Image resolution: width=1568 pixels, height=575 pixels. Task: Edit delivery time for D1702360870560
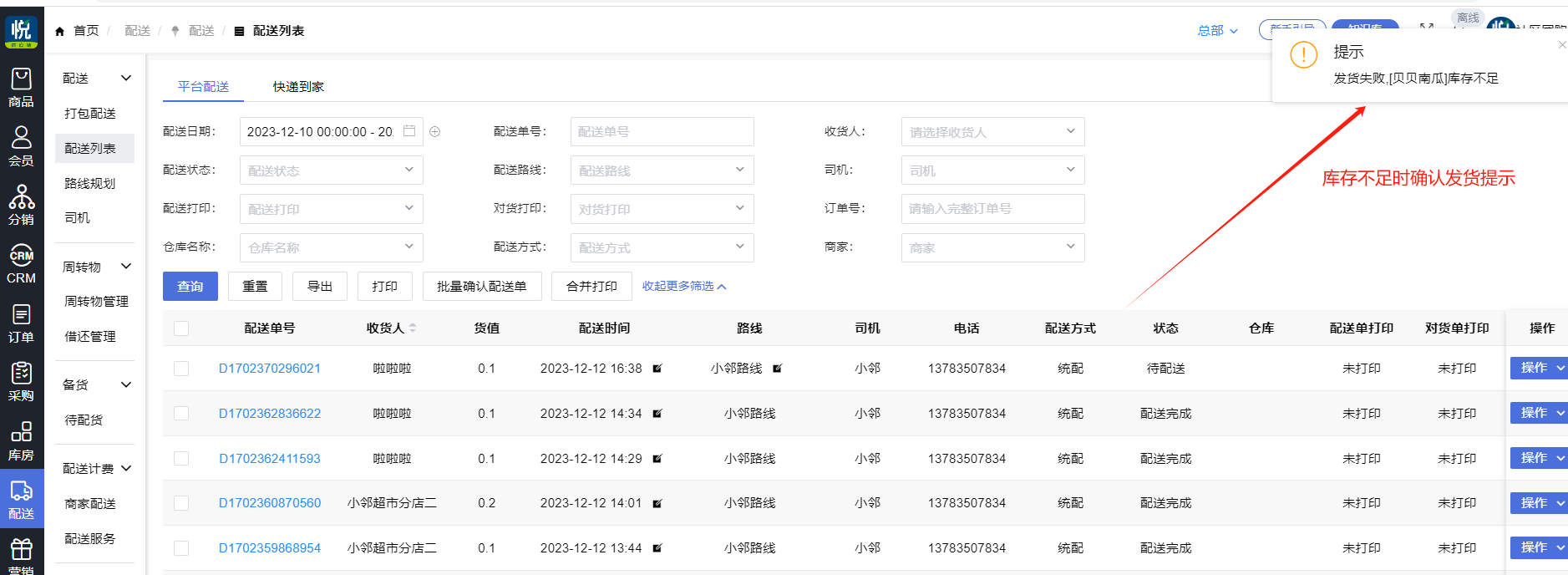(x=657, y=503)
